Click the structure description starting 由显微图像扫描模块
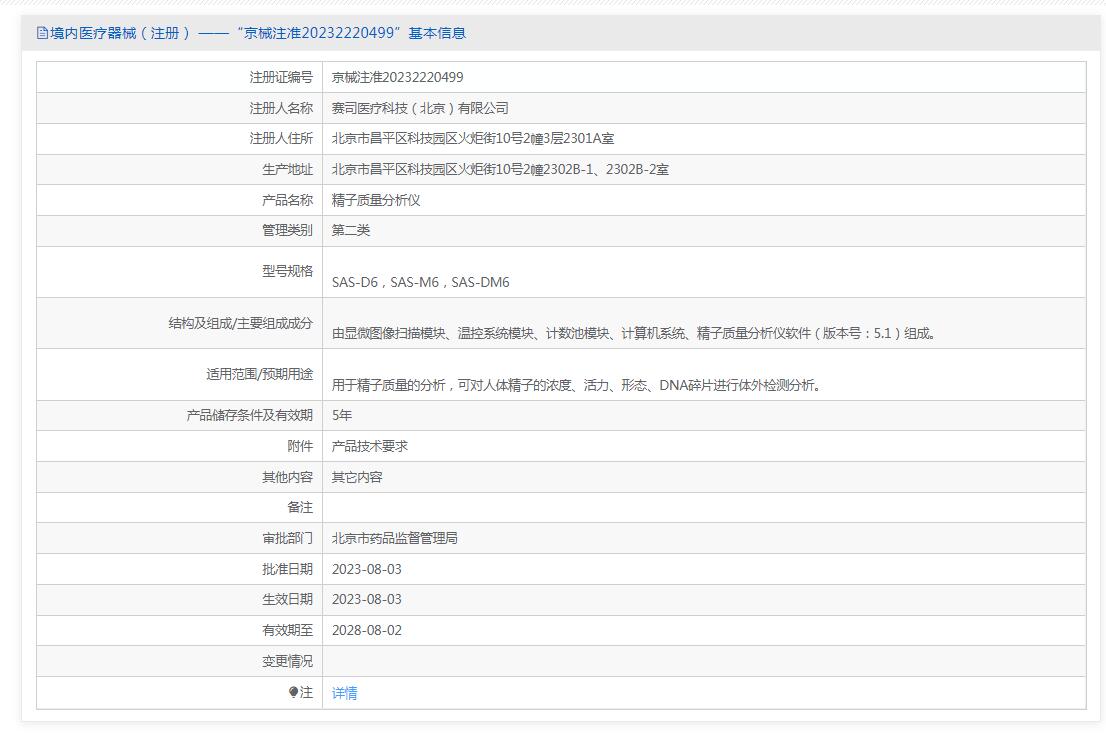 tap(633, 334)
